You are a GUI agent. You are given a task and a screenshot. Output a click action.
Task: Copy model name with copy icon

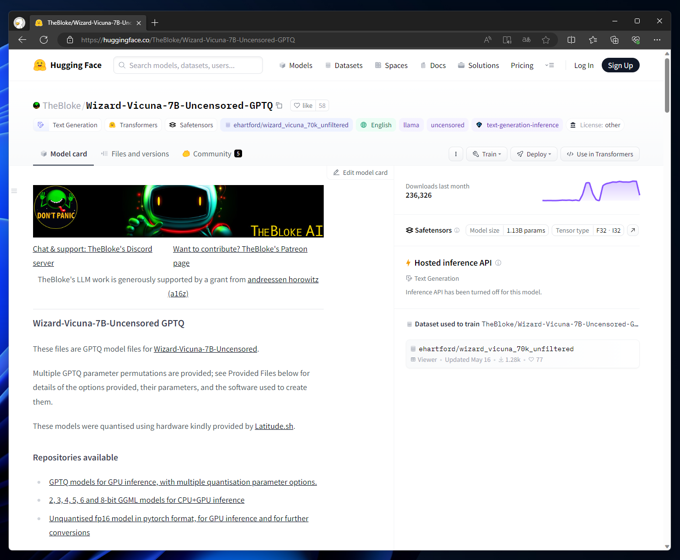click(x=279, y=105)
